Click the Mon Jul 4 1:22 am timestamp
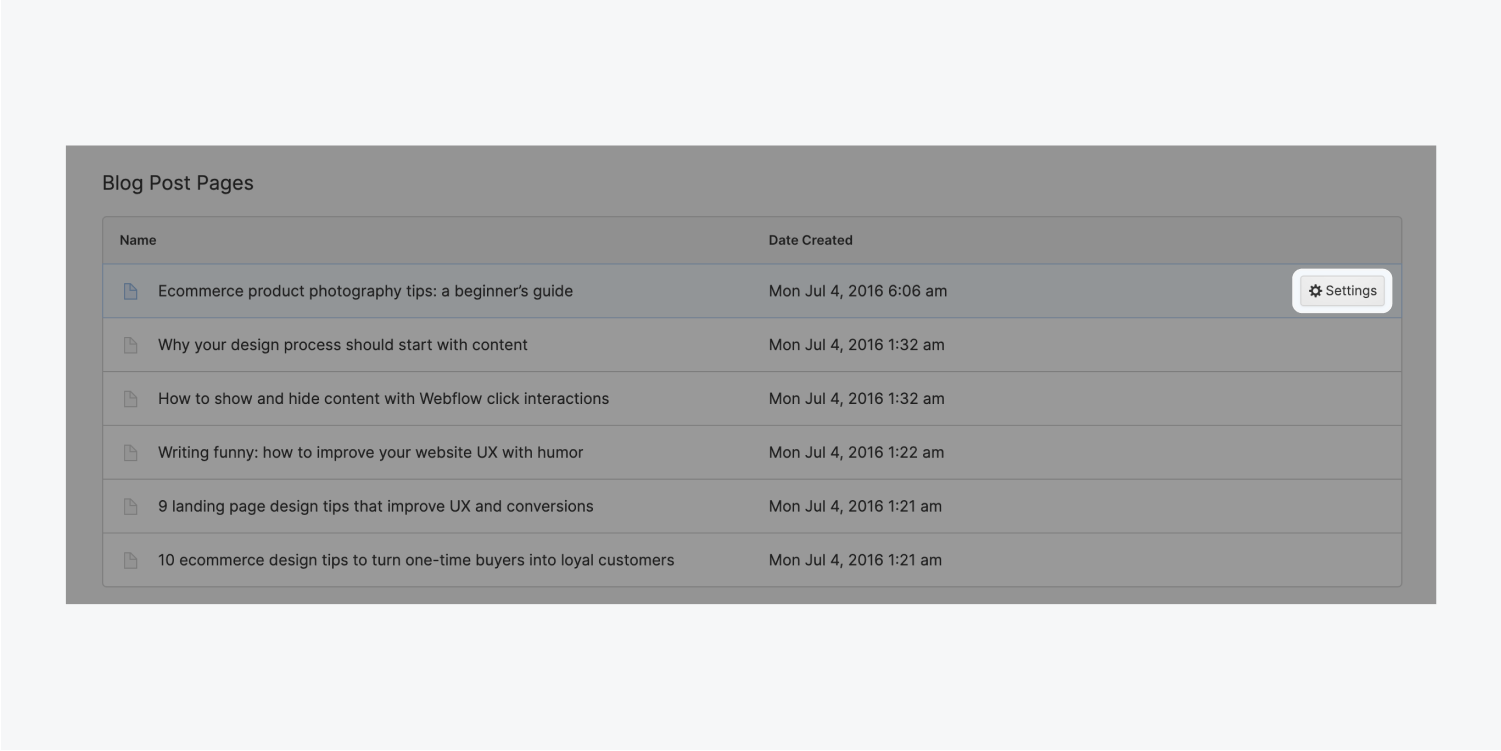This screenshot has width=1501, height=751. click(855, 452)
